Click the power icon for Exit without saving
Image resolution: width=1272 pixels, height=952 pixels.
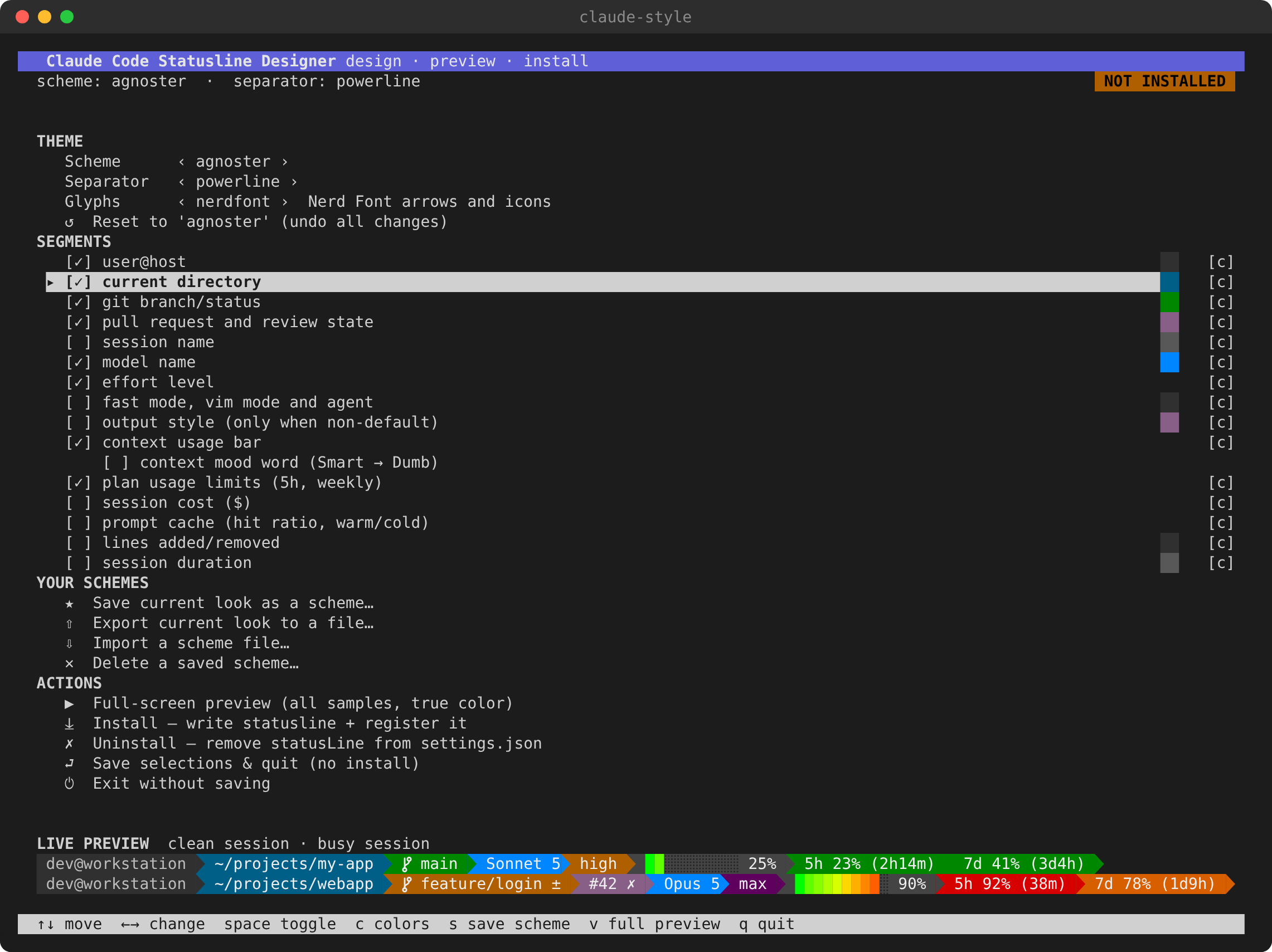69,784
